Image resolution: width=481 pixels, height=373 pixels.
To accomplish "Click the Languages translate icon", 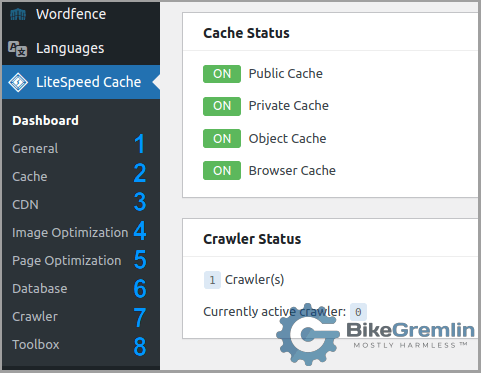I will tap(18, 49).
